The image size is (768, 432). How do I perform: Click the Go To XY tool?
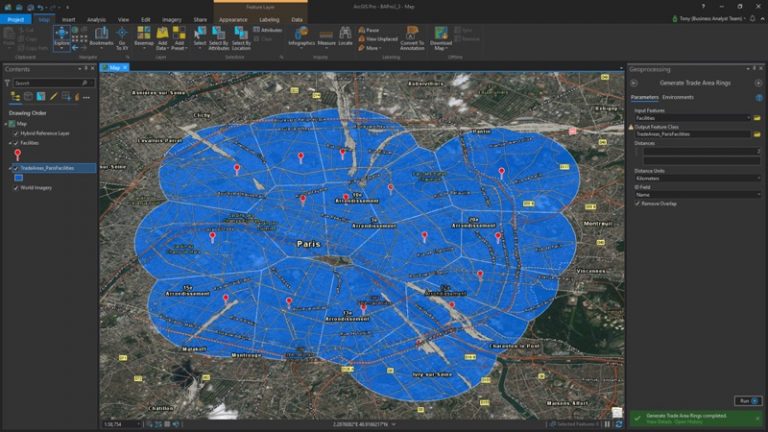click(x=122, y=38)
